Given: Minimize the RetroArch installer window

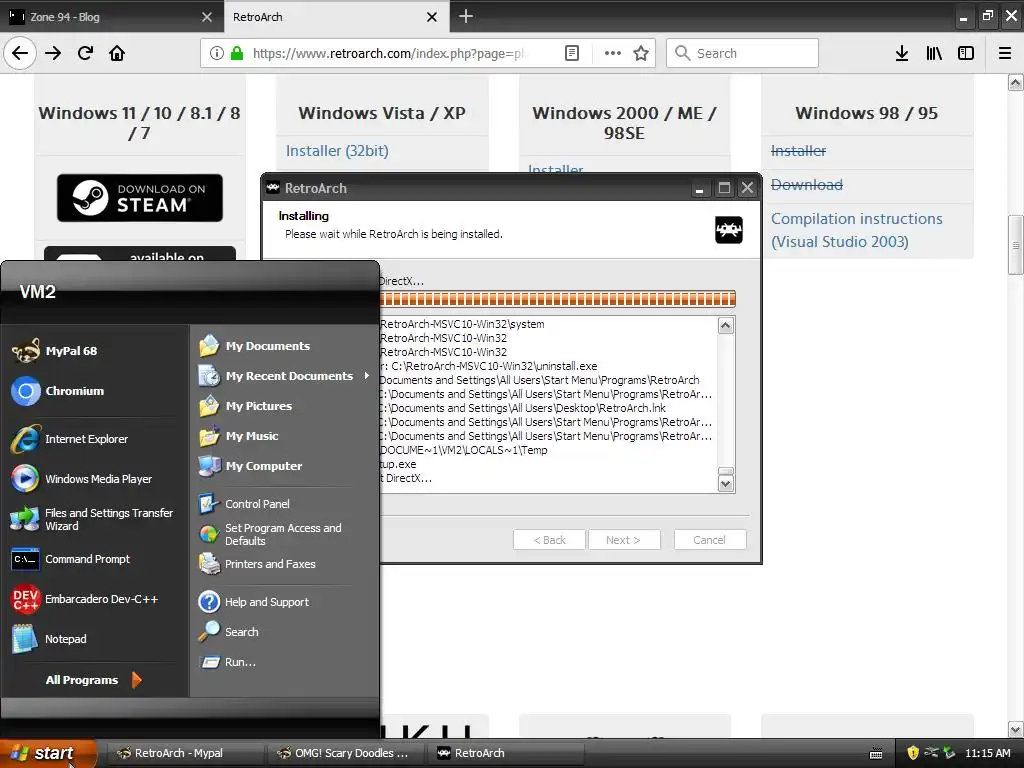Looking at the screenshot, I should (x=699, y=188).
